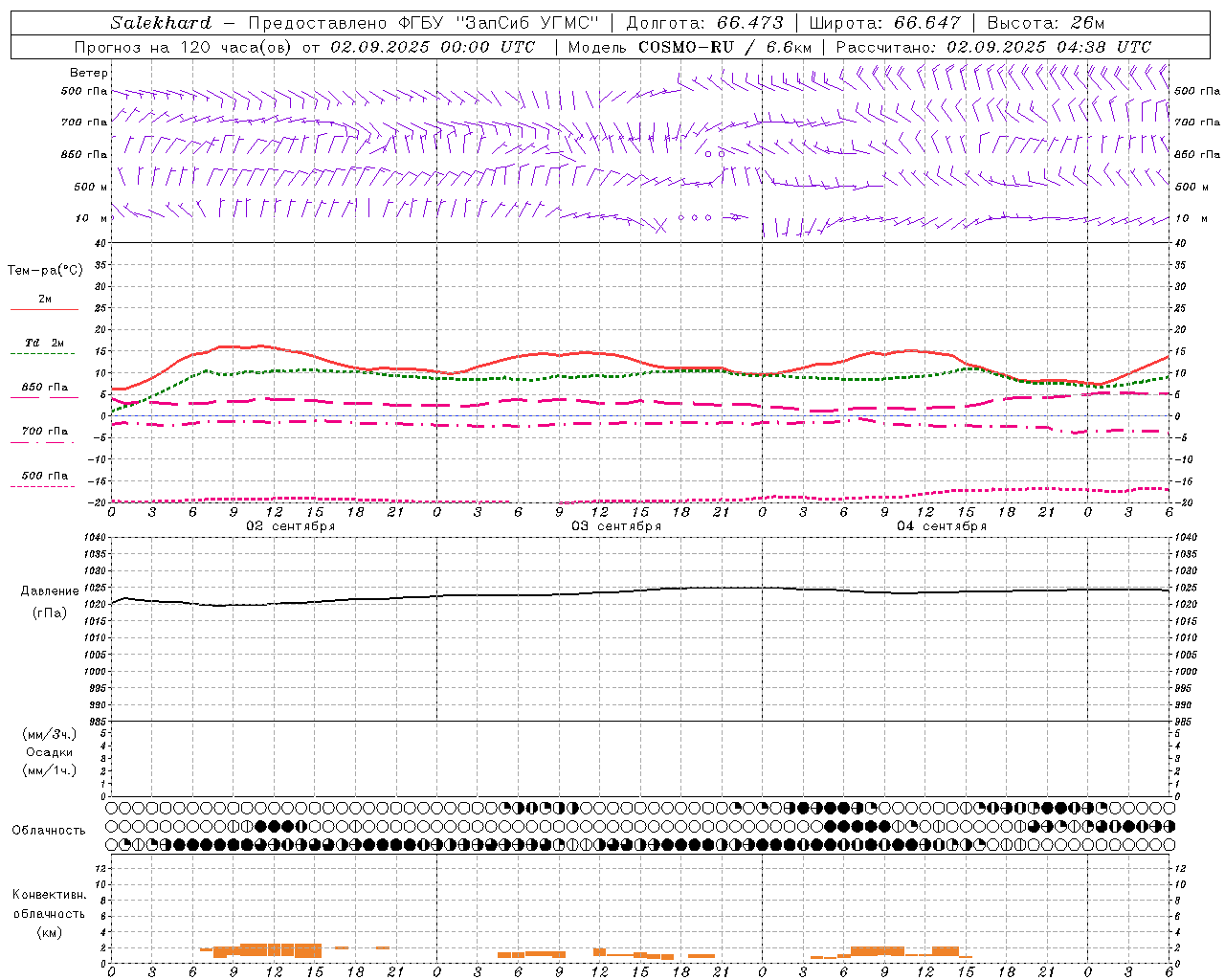Click the '(мм/3ч.)' precipitation unit label
Image resolution: width=1225 pixels, height=980 pixels.
click(50, 734)
